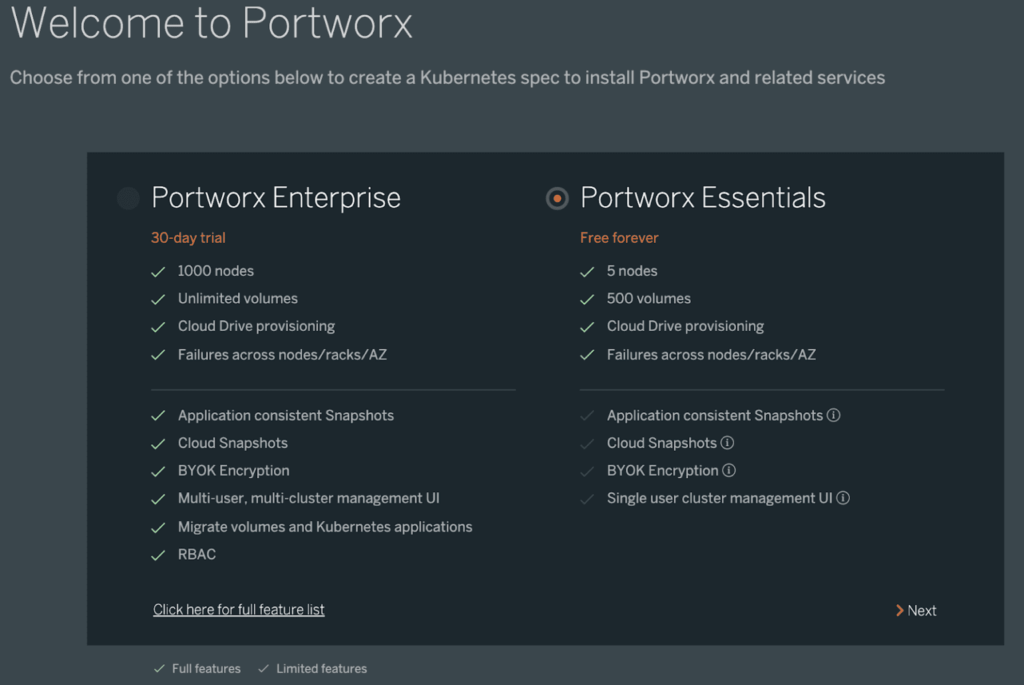Click the checkmark next to RBAC

157,554
